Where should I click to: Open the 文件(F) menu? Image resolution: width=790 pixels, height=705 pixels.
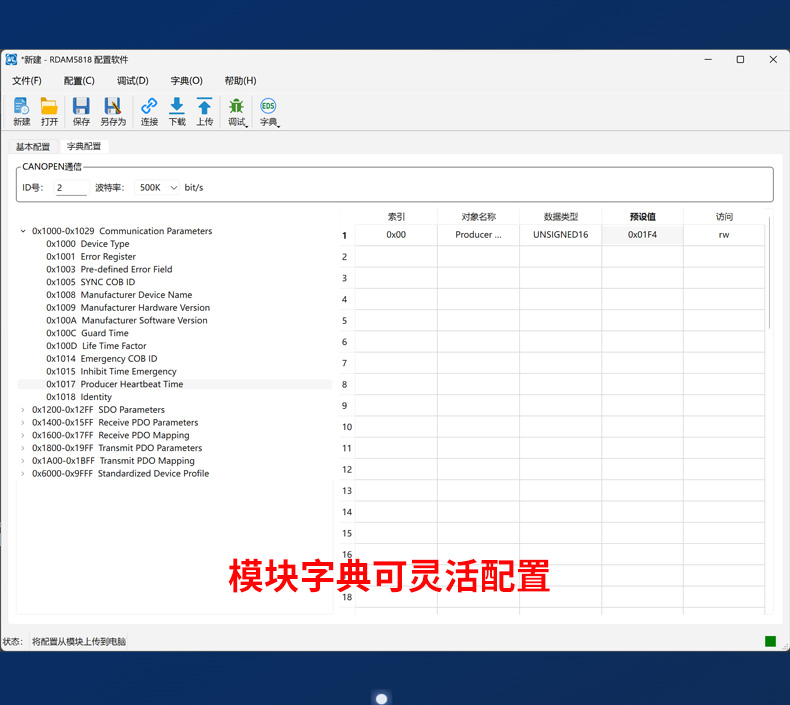pos(27,81)
